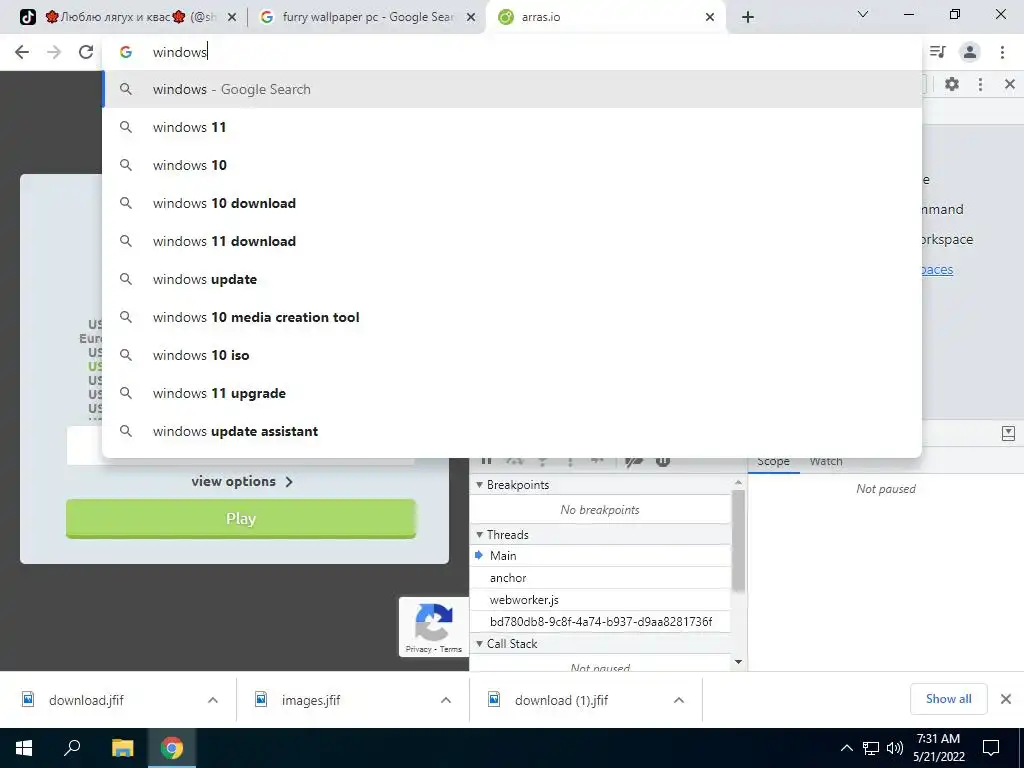Open reCAPTCHA Terms link
Image resolution: width=1024 pixels, height=768 pixels.
451,649
